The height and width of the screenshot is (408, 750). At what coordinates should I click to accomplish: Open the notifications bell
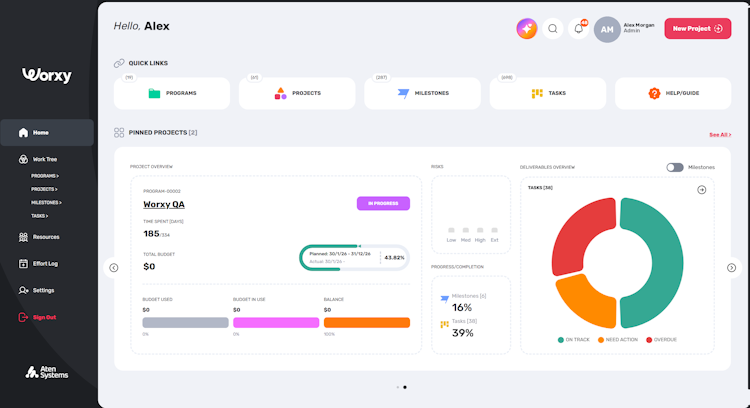tap(578, 29)
